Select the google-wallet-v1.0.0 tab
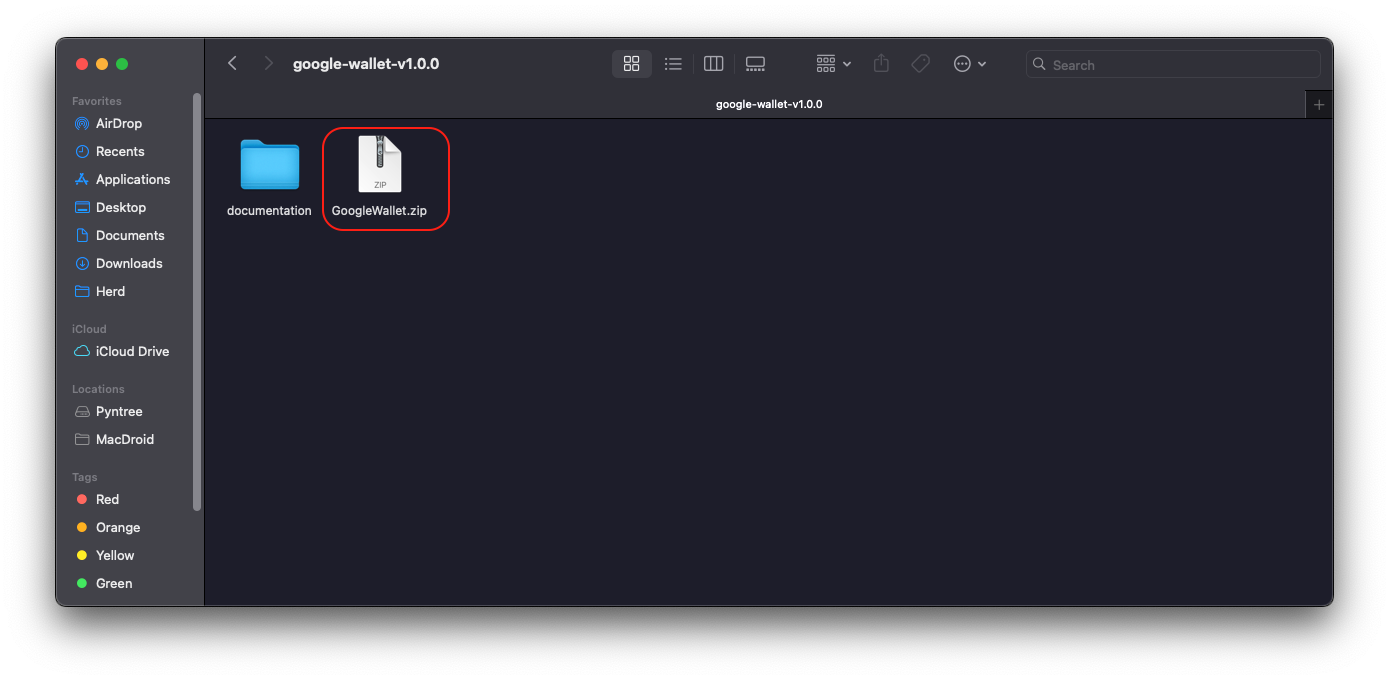This screenshot has height=680, width=1389. click(x=768, y=104)
